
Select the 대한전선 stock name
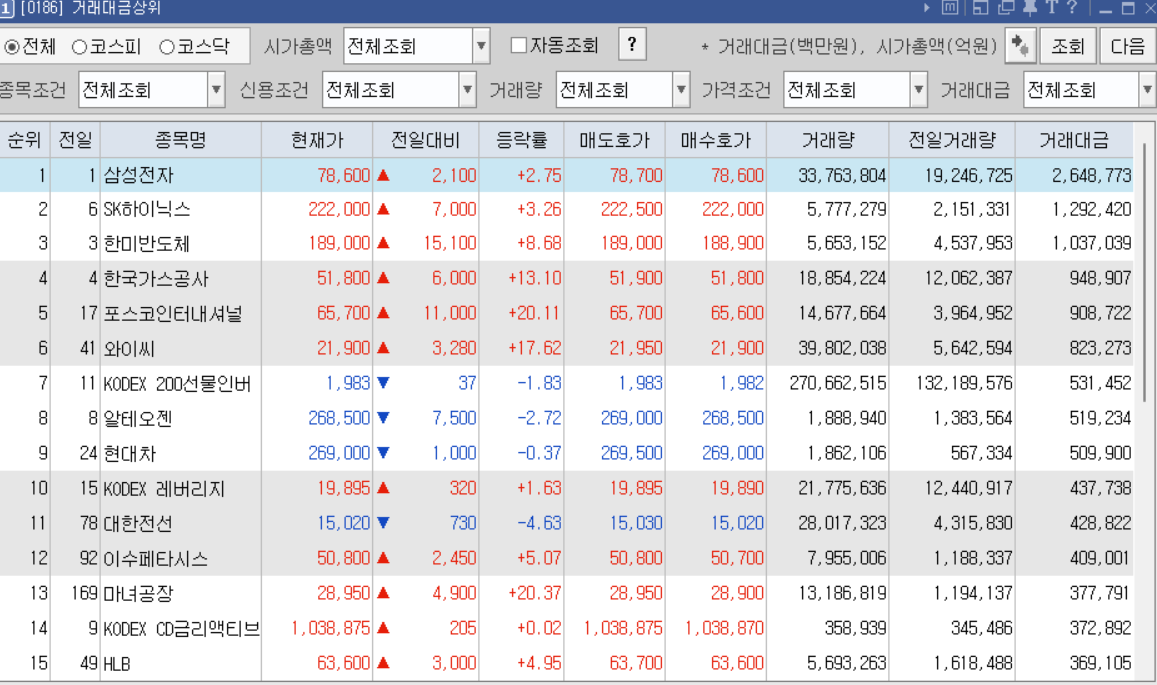(137, 523)
